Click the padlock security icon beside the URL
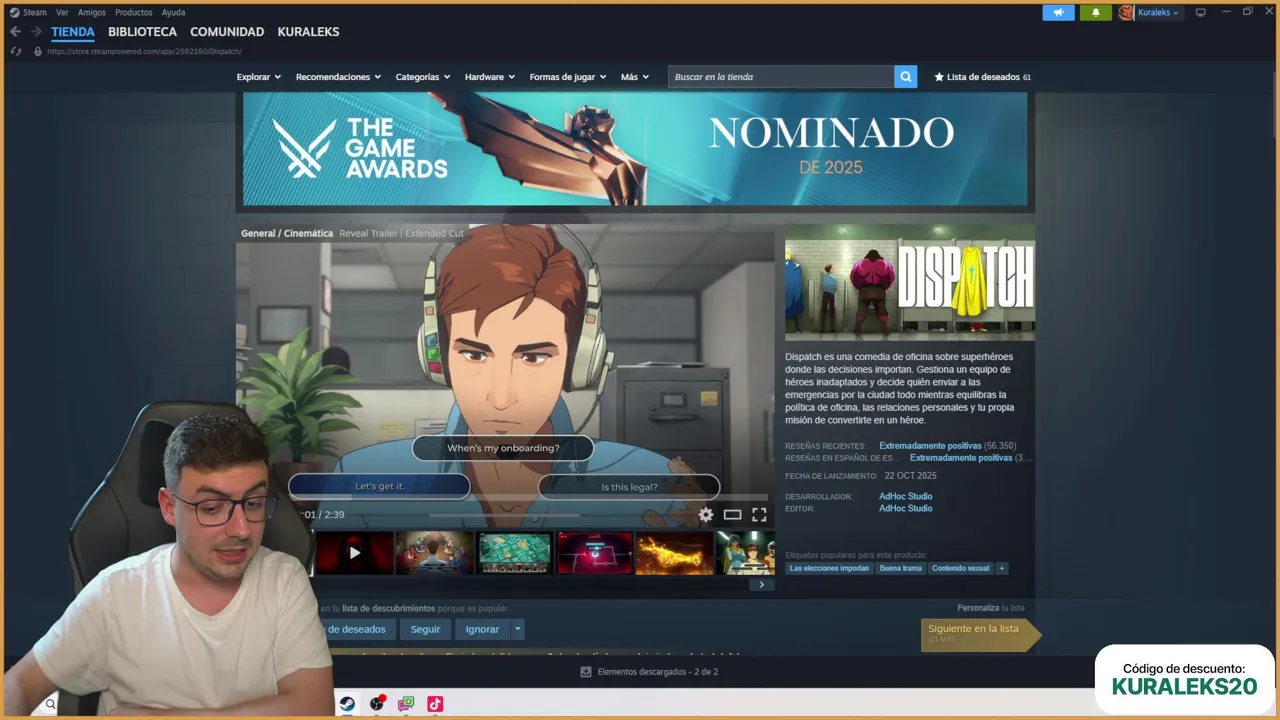The width and height of the screenshot is (1280, 720). 38,51
